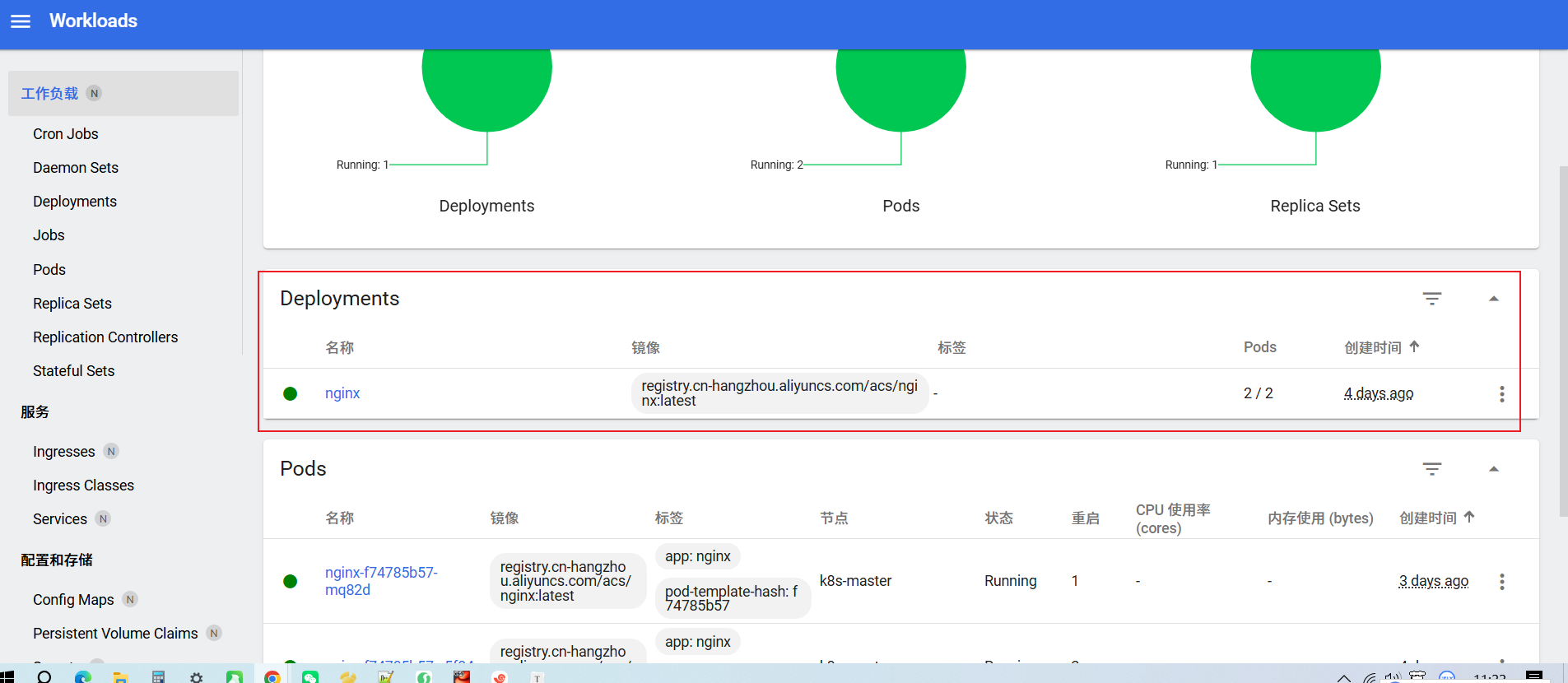Open the nginx deployment link

[x=342, y=393]
